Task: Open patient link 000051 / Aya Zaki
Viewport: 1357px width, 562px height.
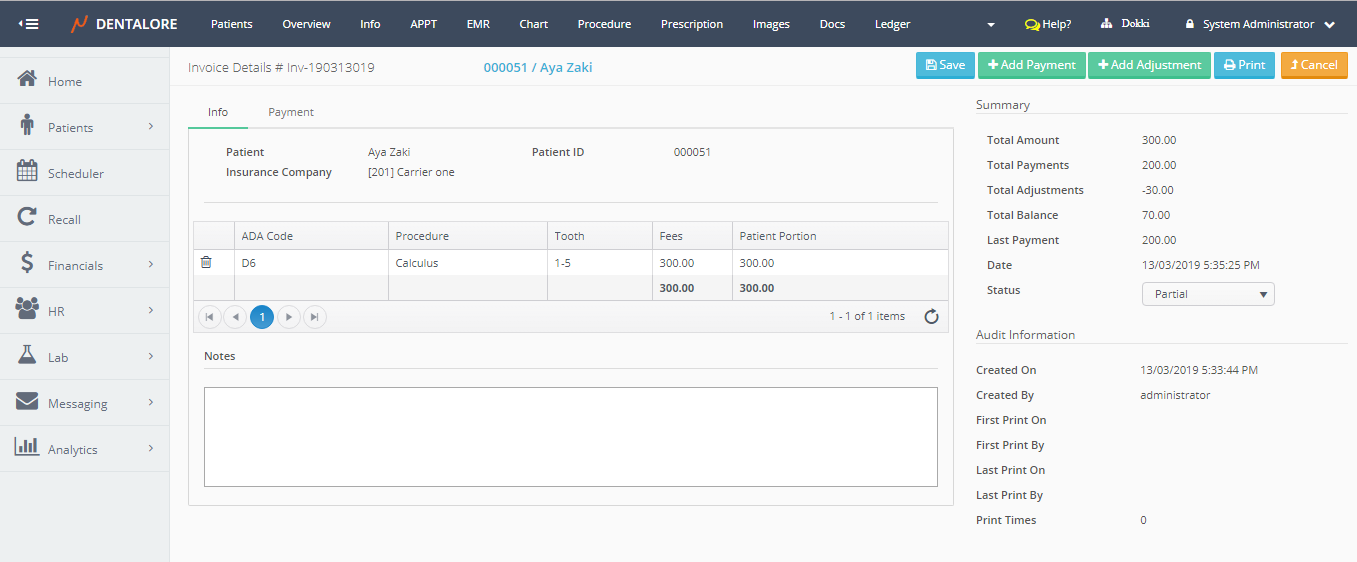Action: click(537, 67)
